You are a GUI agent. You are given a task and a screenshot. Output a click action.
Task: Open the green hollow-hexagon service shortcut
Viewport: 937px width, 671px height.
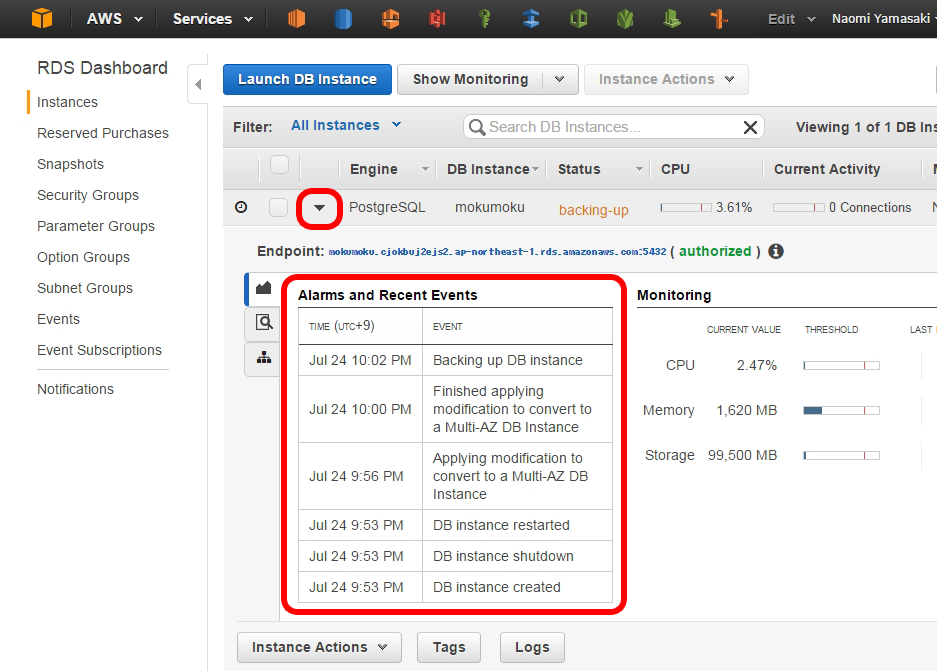click(x=578, y=19)
